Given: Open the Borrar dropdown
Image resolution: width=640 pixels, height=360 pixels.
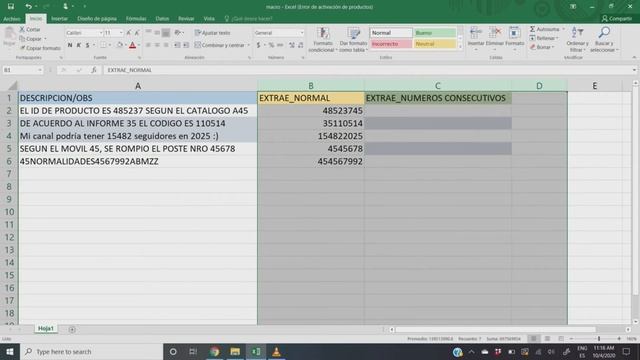Looking at the screenshot, I should 542,47.
